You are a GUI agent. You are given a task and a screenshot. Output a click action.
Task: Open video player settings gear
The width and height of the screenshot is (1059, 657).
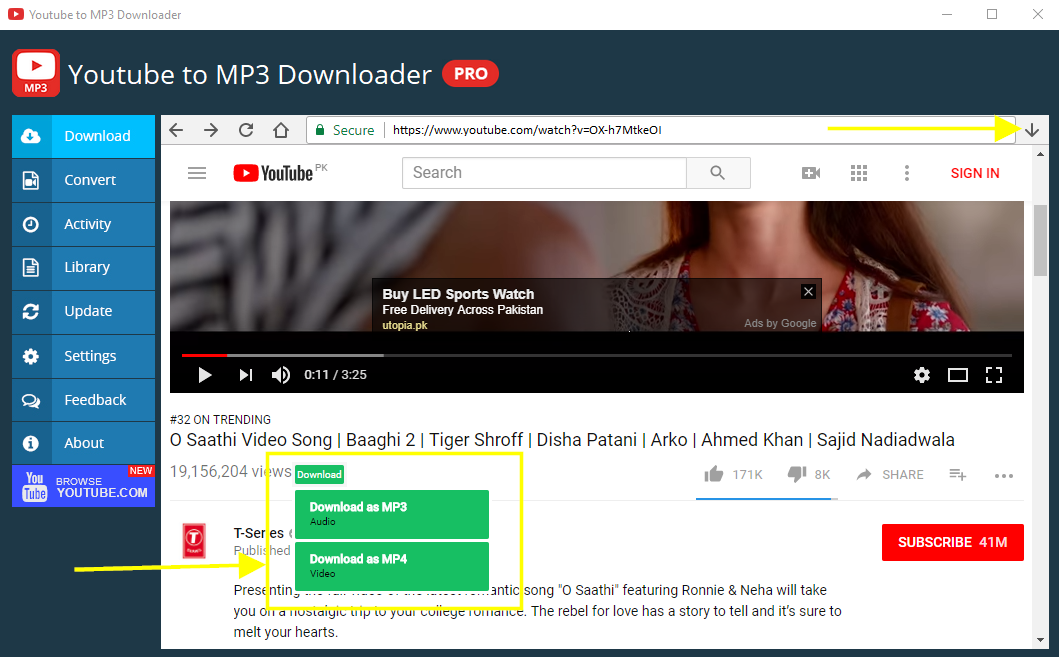[x=922, y=375]
